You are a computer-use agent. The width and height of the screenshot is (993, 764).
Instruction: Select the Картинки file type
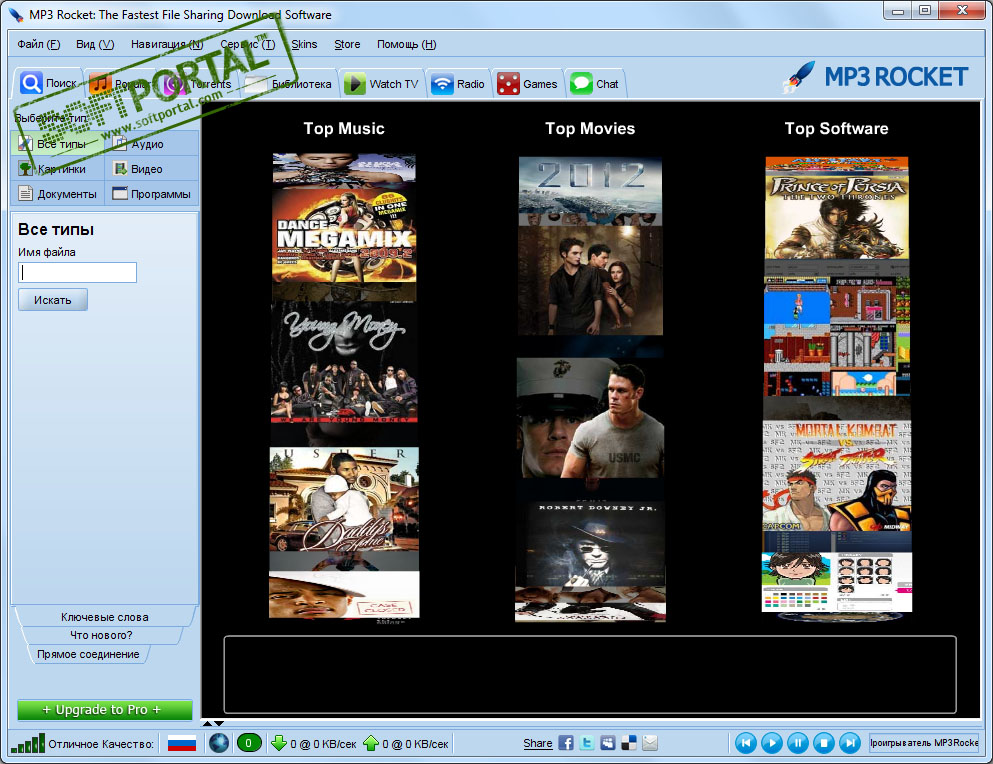[x=57, y=169]
